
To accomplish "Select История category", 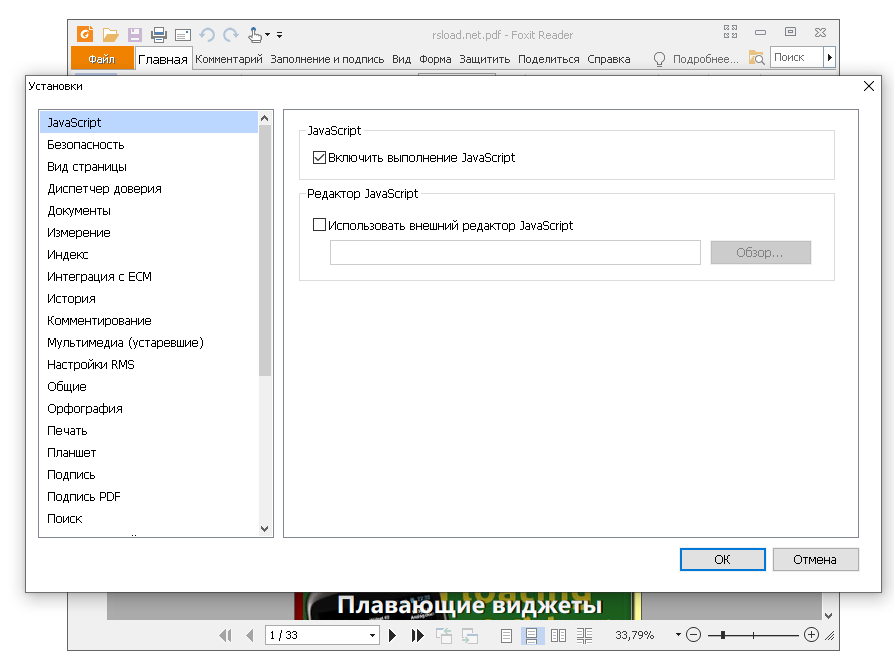I will [149, 299].
